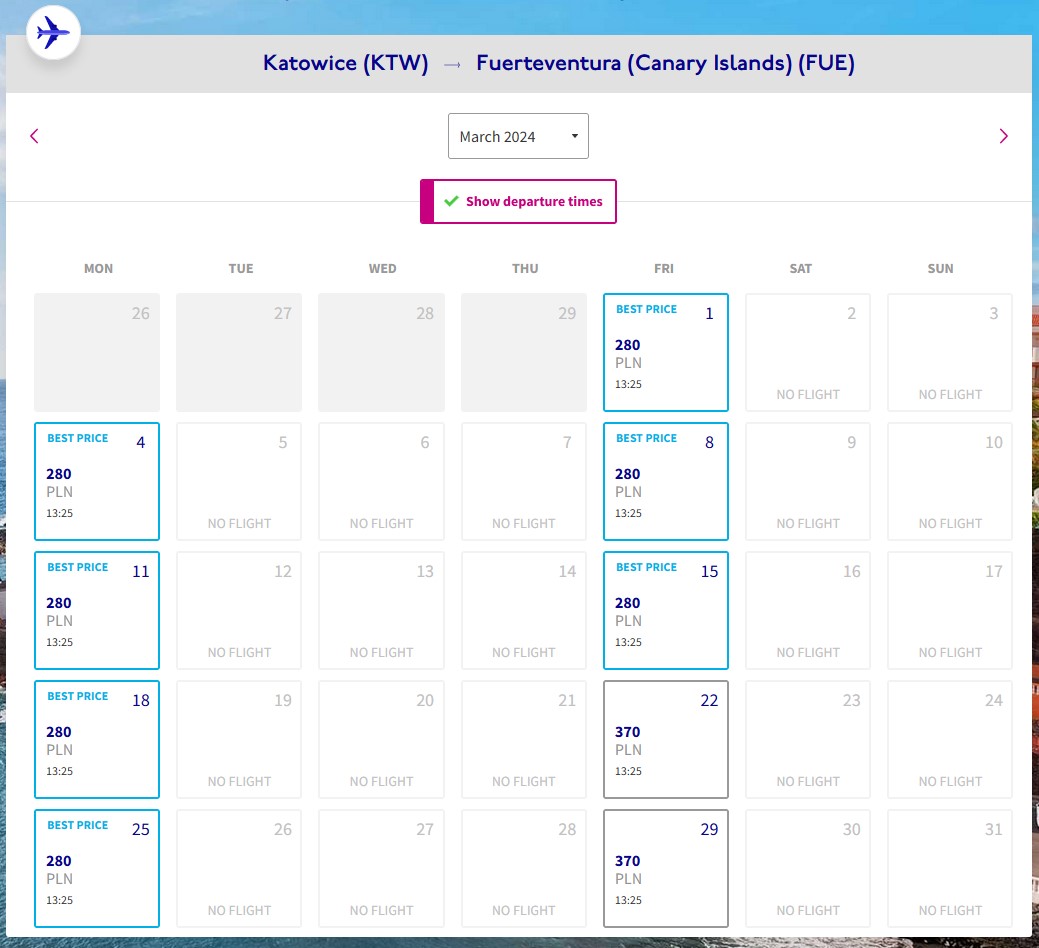The image size is (1039, 948).
Task: Click the no-flight day 5 cell
Action: 239,482
